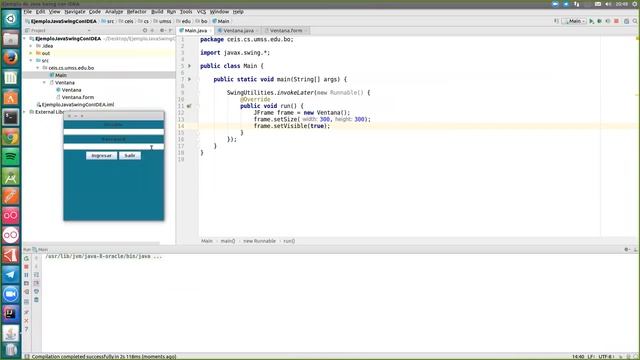Collapse the src folder
This screenshot has width=640, height=360.
tap(31, 60)
